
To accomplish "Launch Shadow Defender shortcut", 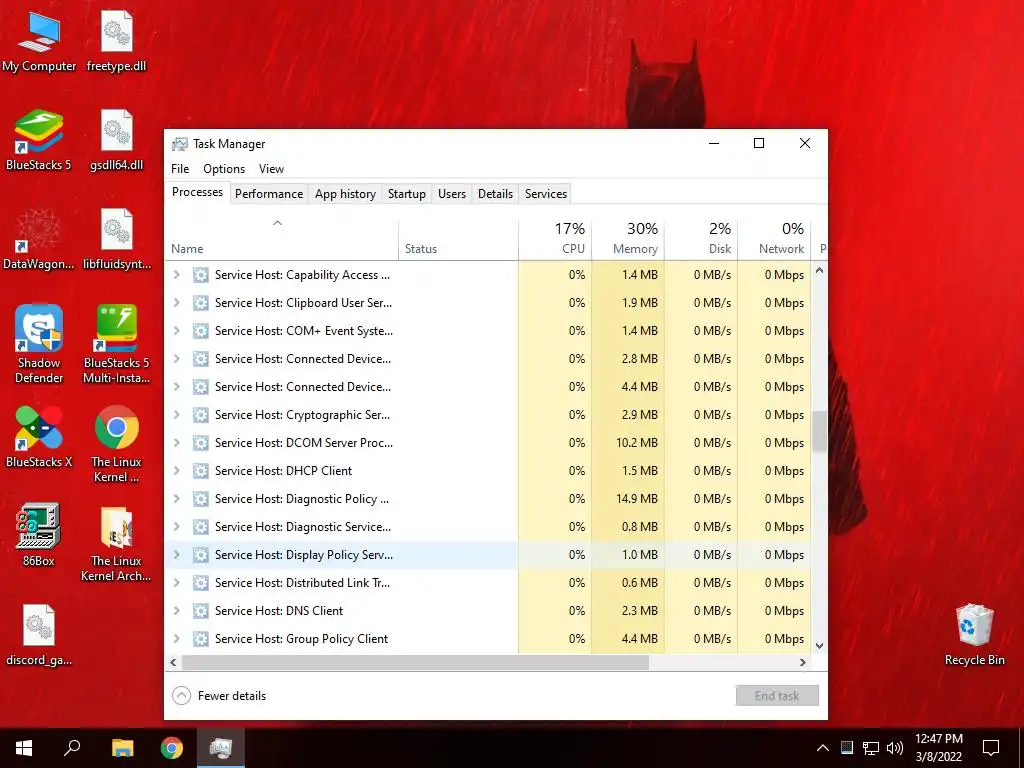I will (39, 344).
